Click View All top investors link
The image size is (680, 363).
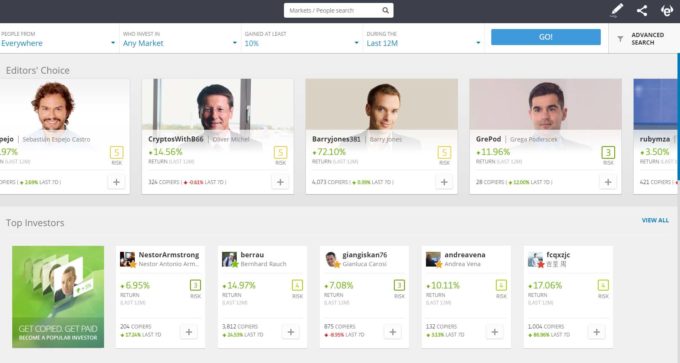click(x=655, y=220)
